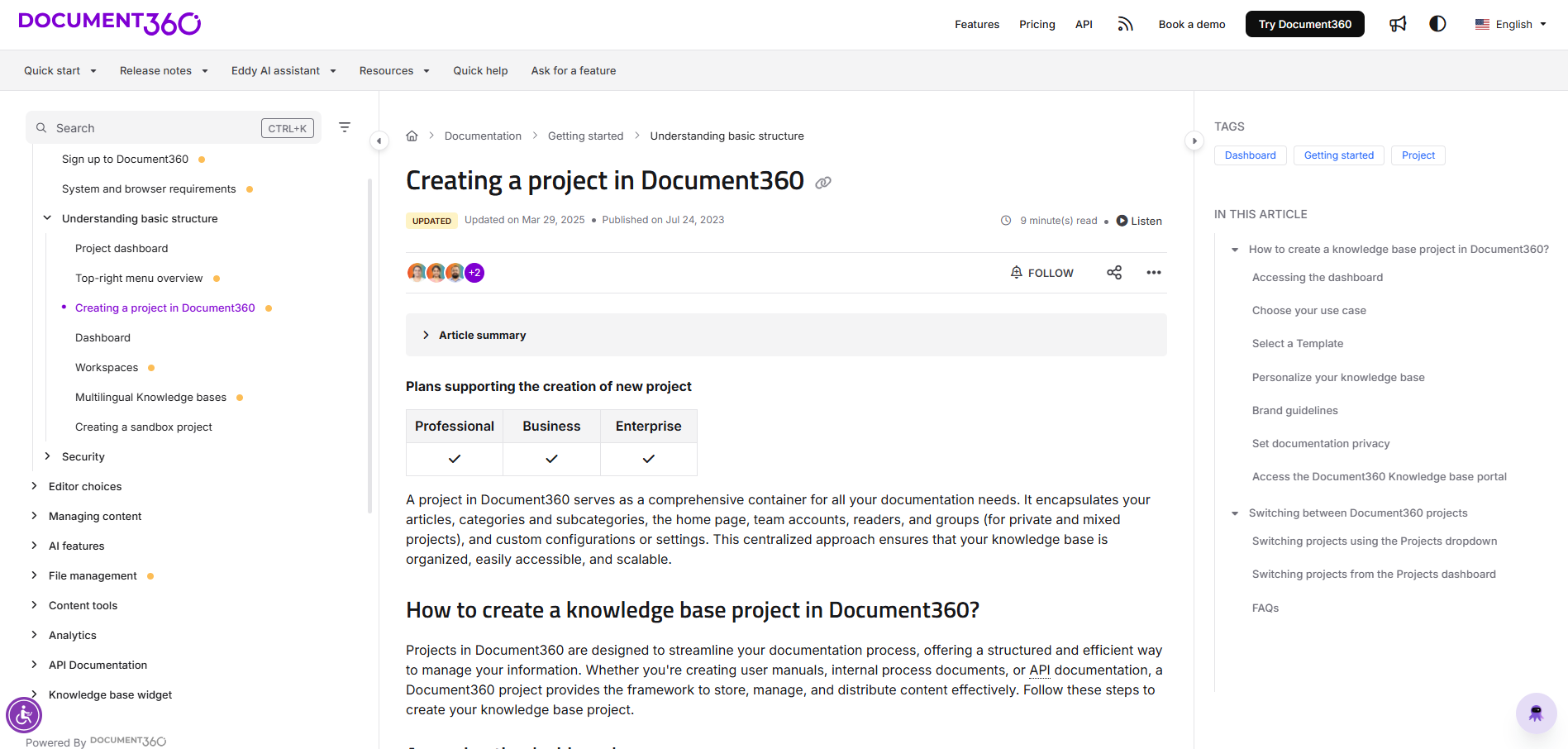Jump to Brand guidelines section

click(x=1295, y=410)
